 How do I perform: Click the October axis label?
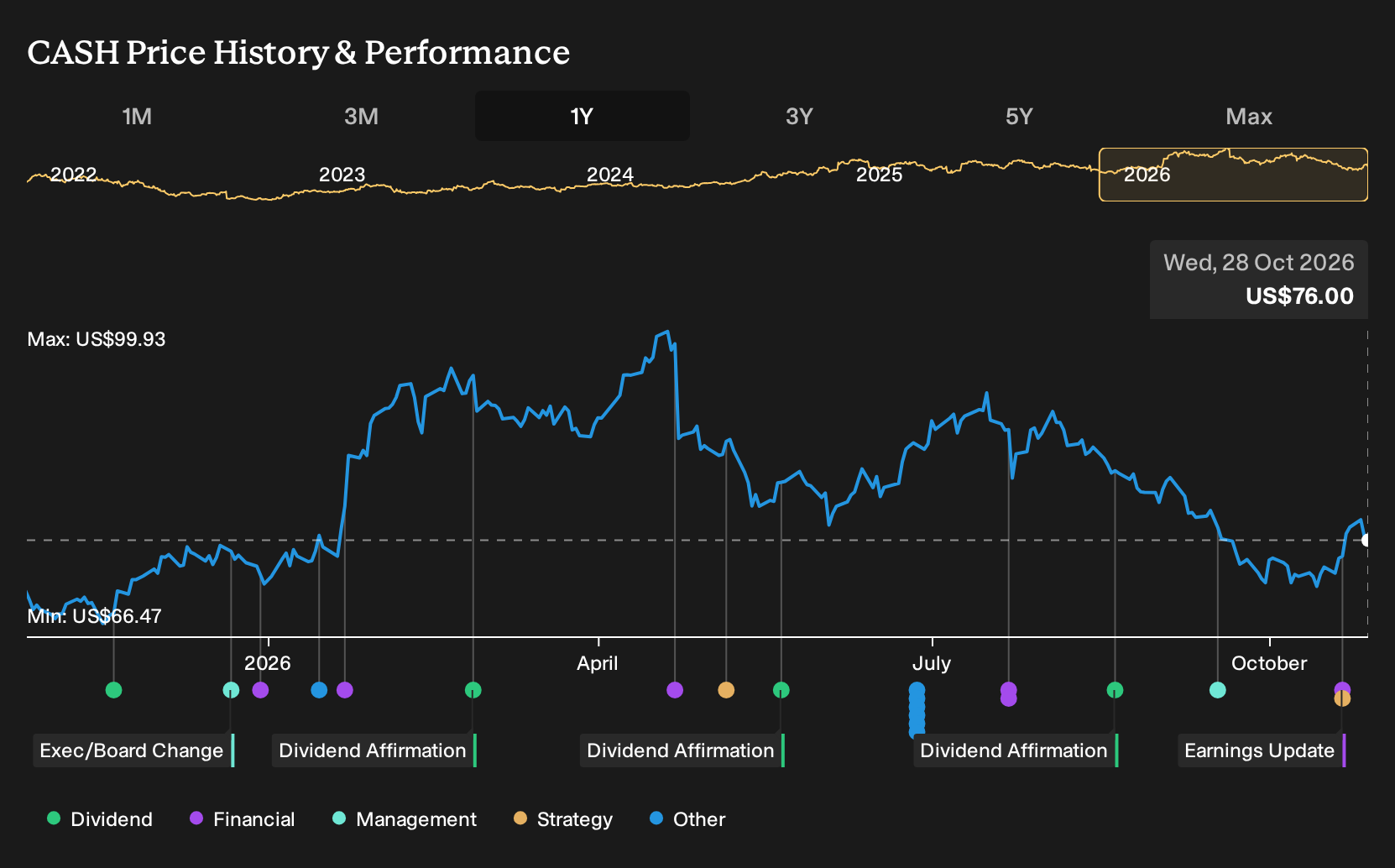coord(1269,663)
